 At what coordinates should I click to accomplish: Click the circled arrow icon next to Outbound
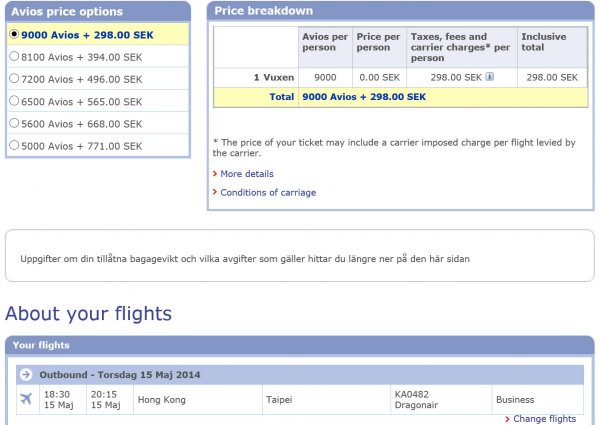[26, 375]
